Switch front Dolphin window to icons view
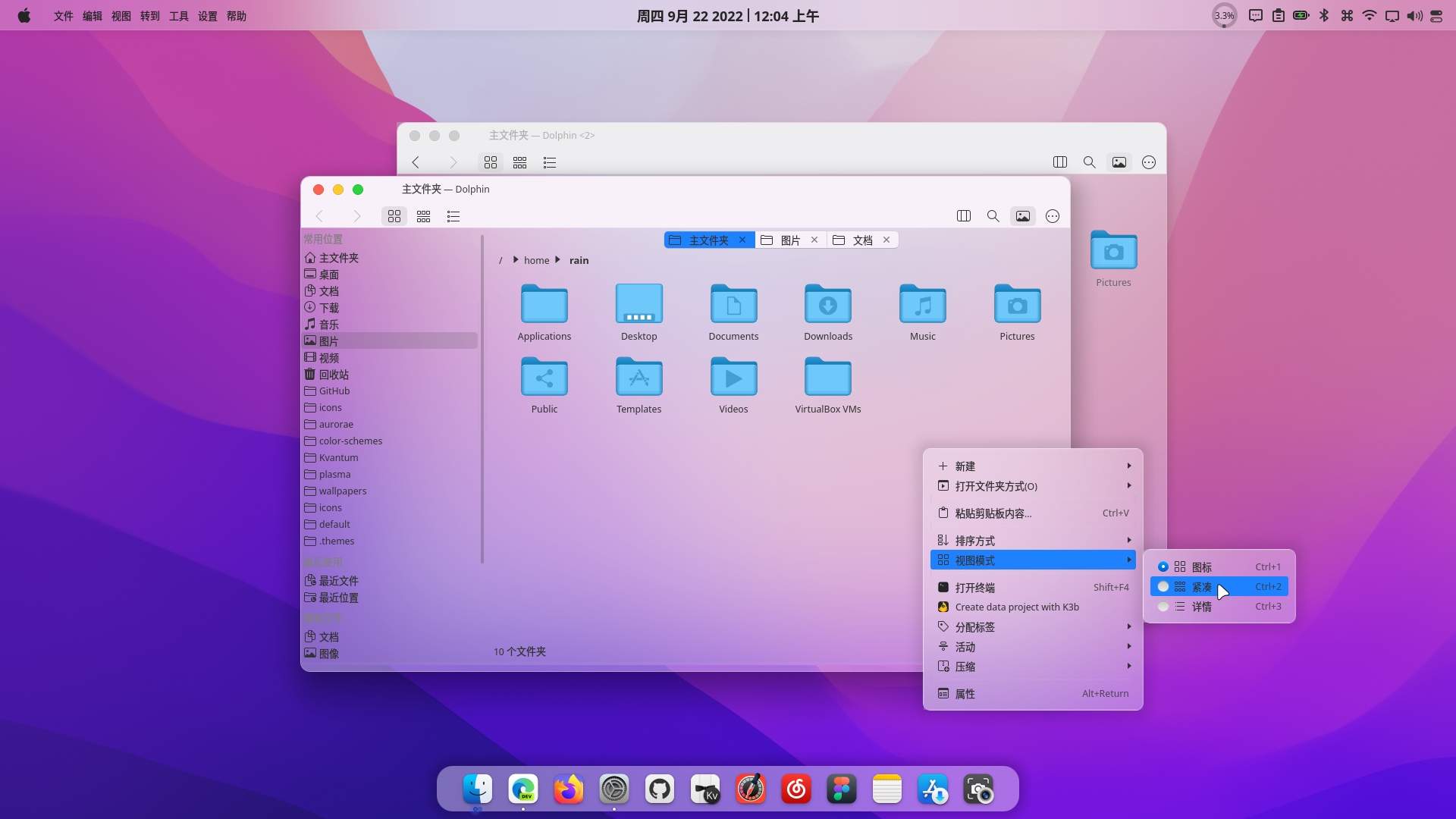The width and height of the screenshot is (1456, 819). coord(394,216)
